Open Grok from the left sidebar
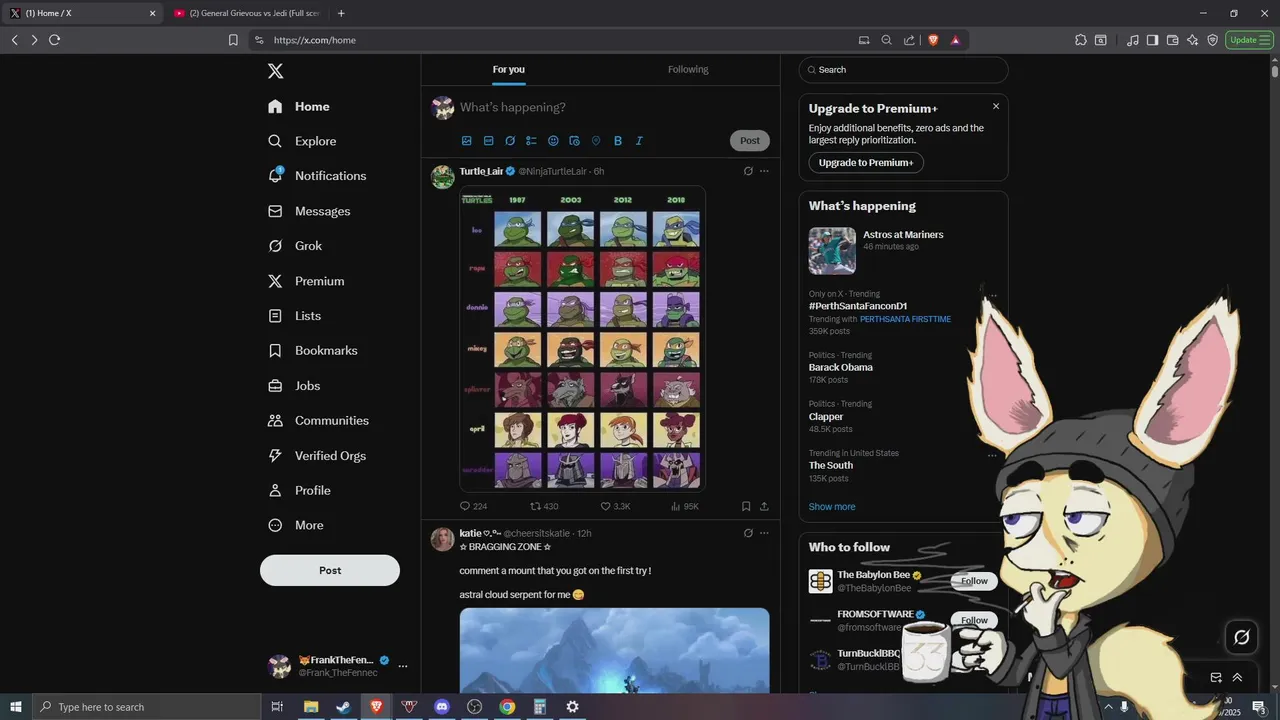This screenshot has width=1280, height=720. 295,246
